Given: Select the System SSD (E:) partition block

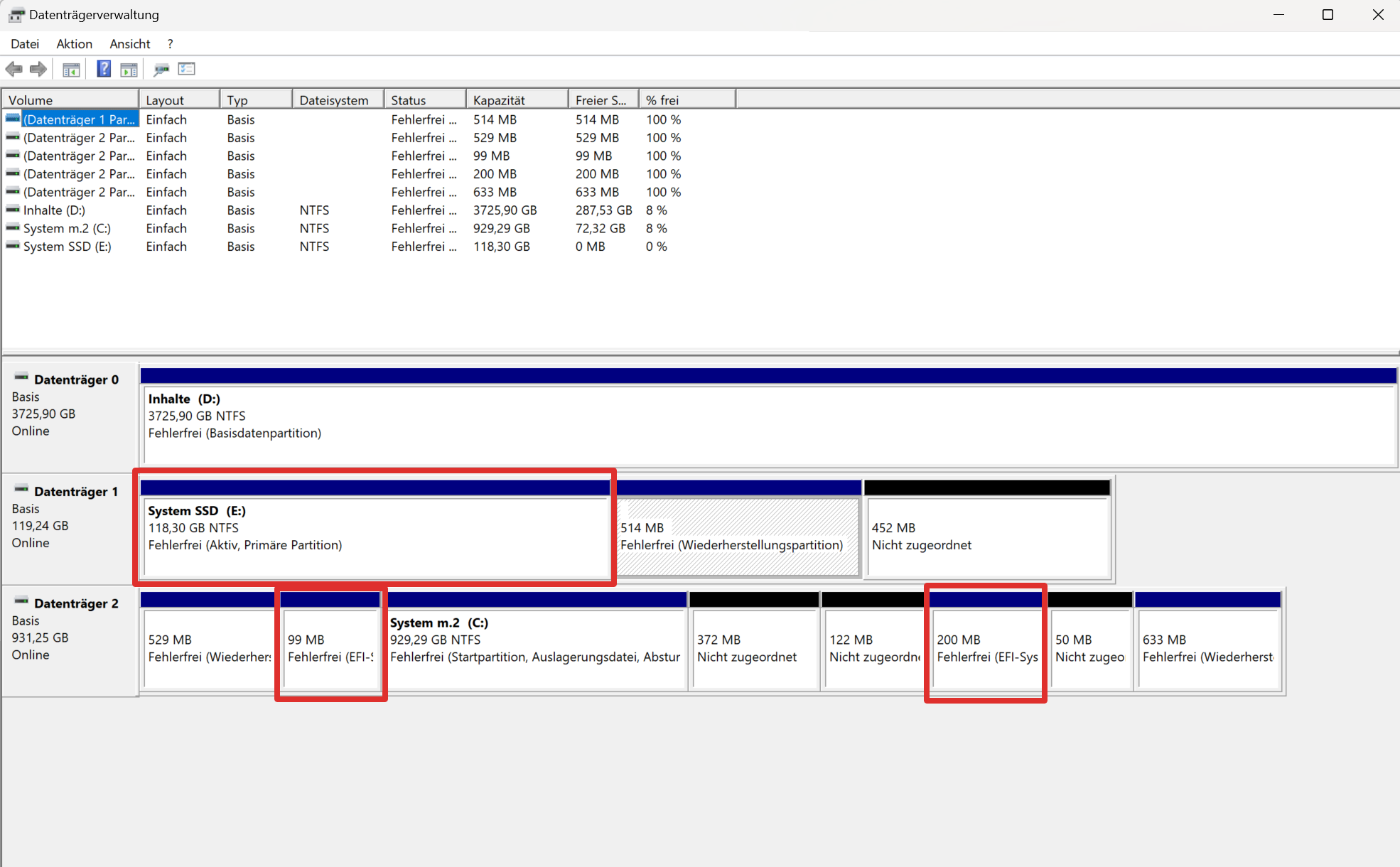Looking at the screenshot, I should [x=375, y=537].
